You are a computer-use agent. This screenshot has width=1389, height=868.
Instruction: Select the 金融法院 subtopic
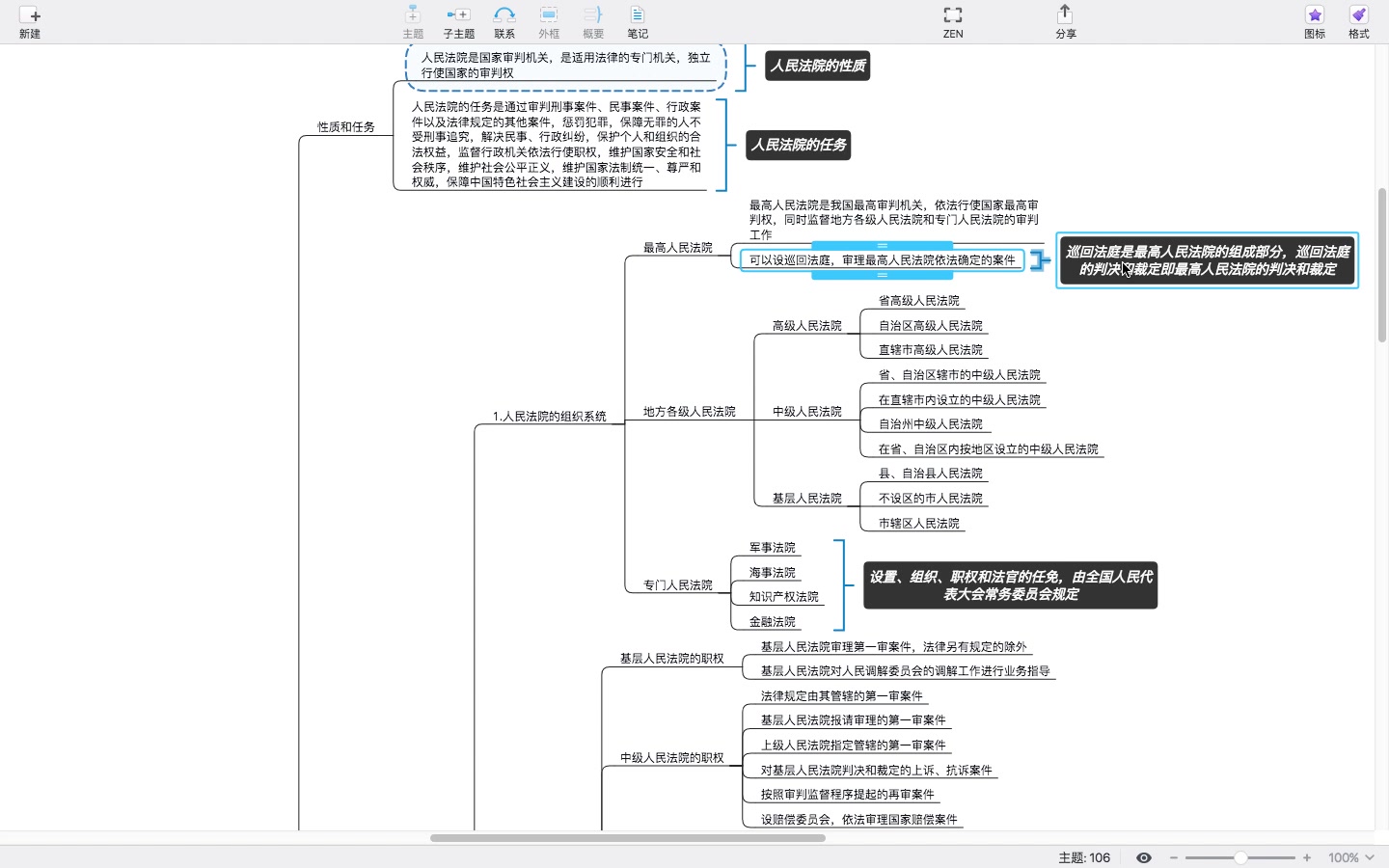[773, 622]
